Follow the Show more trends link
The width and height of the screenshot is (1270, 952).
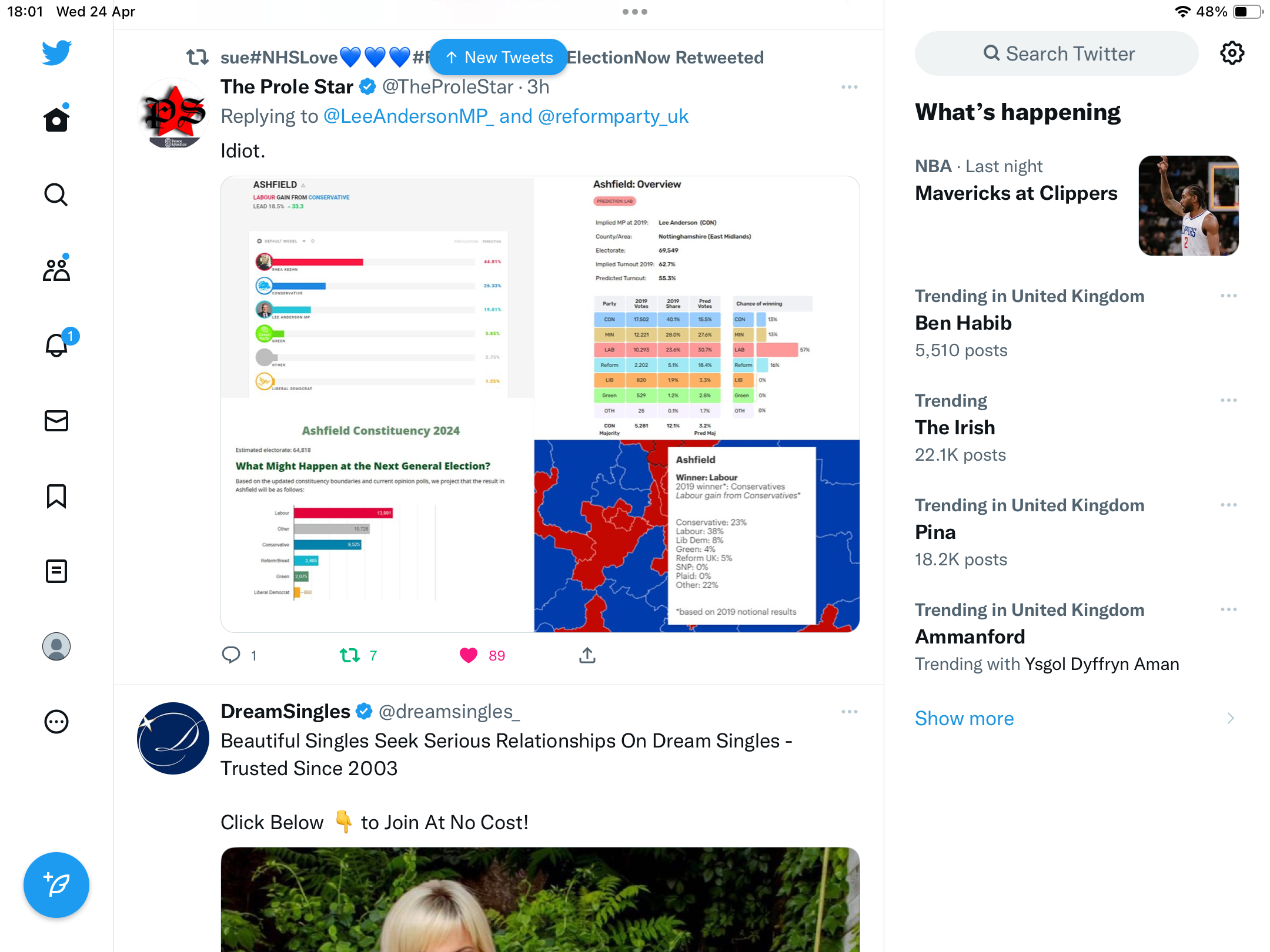pos(964,718)
